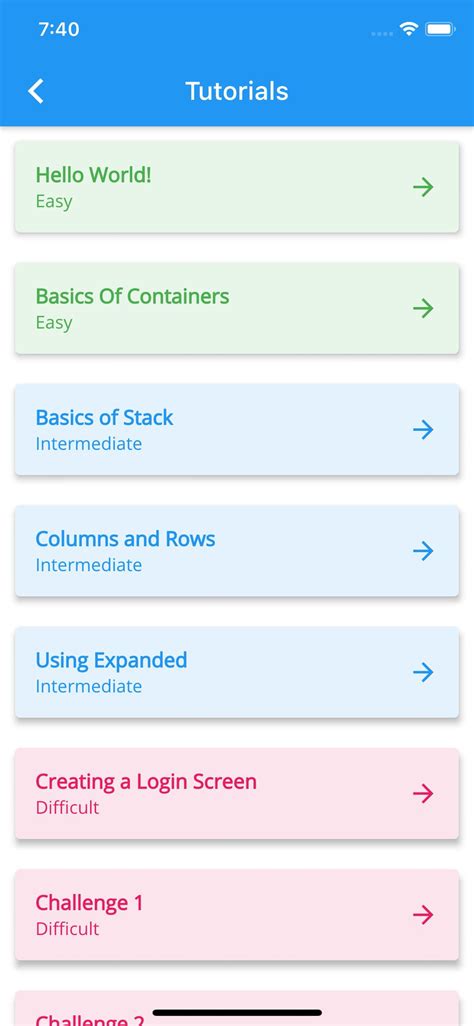Screen dimensions: 474x1026
Task: Click the arrow on Challenge 1 card
Action: 424,915
